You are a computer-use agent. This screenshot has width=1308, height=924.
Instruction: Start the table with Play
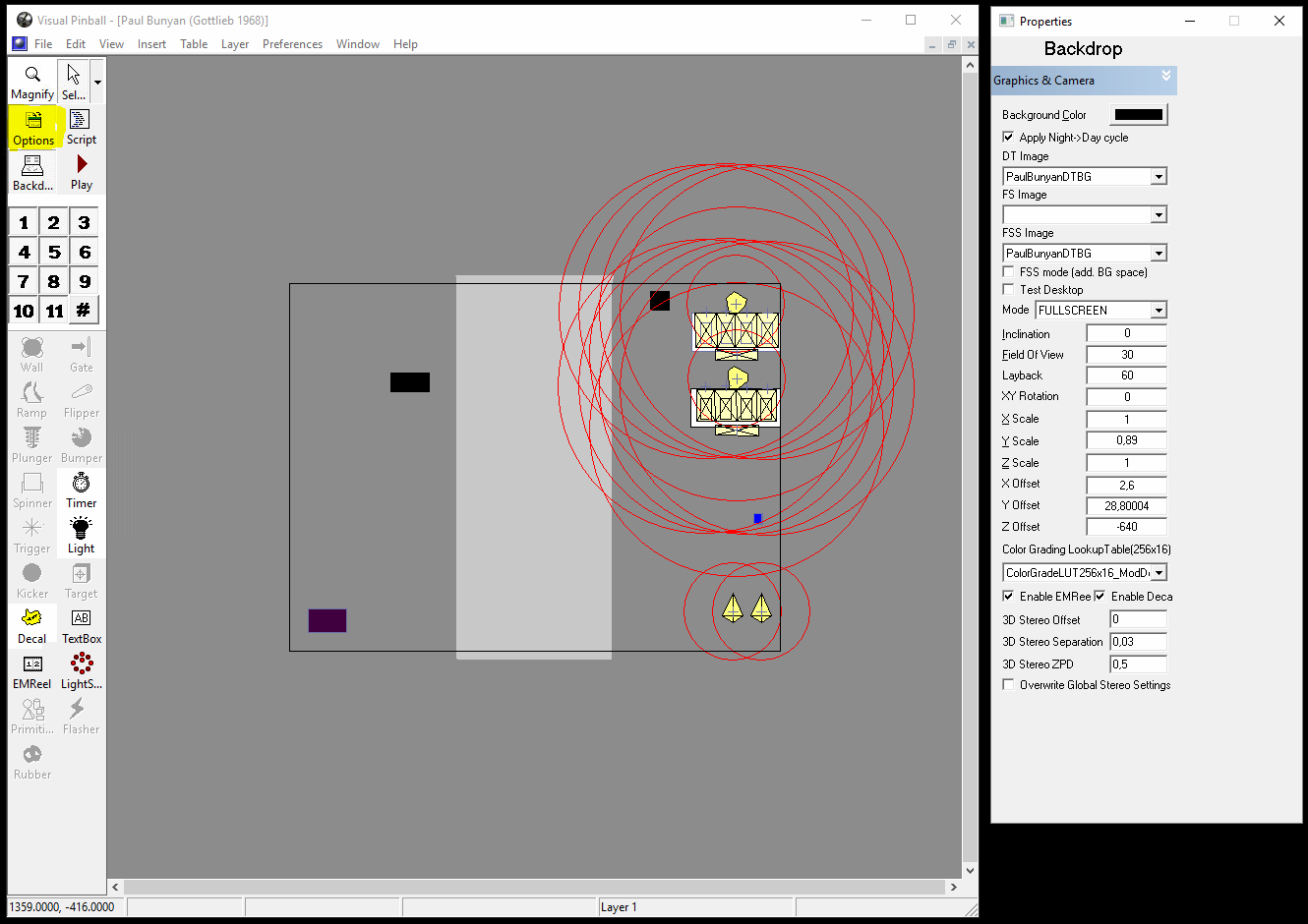[x=82, y=172]
